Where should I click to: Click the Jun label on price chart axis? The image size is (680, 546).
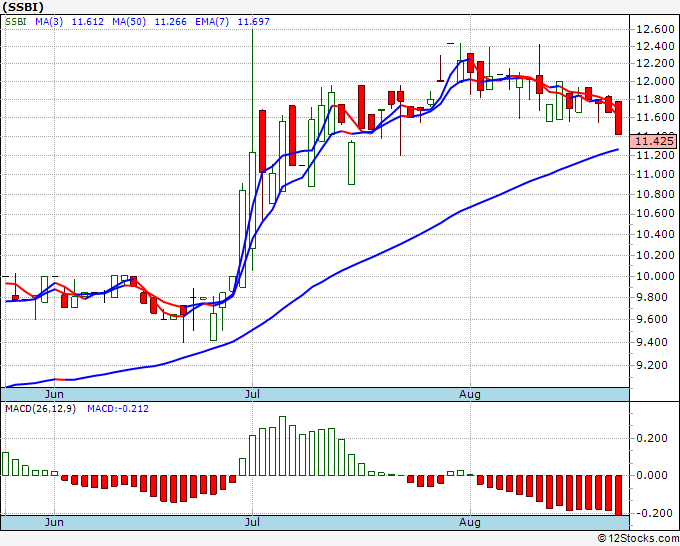[54, 394]
